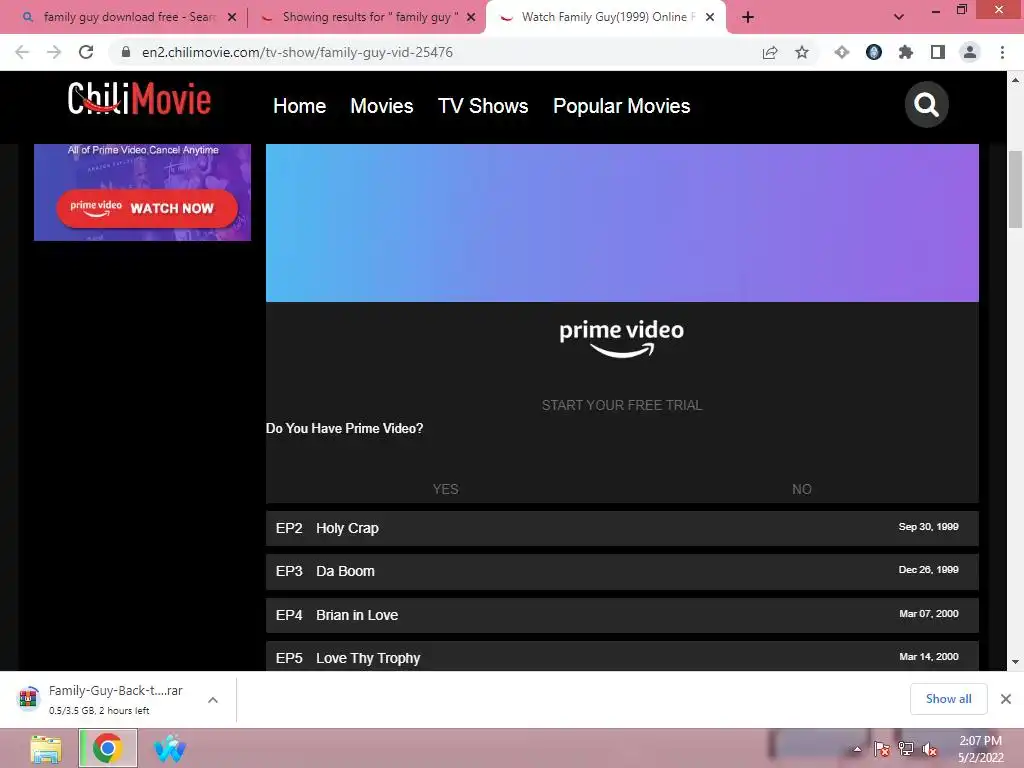Bookmark this page with the star icon
This screenshot has height=768, width=1024.
pos(802,52)
